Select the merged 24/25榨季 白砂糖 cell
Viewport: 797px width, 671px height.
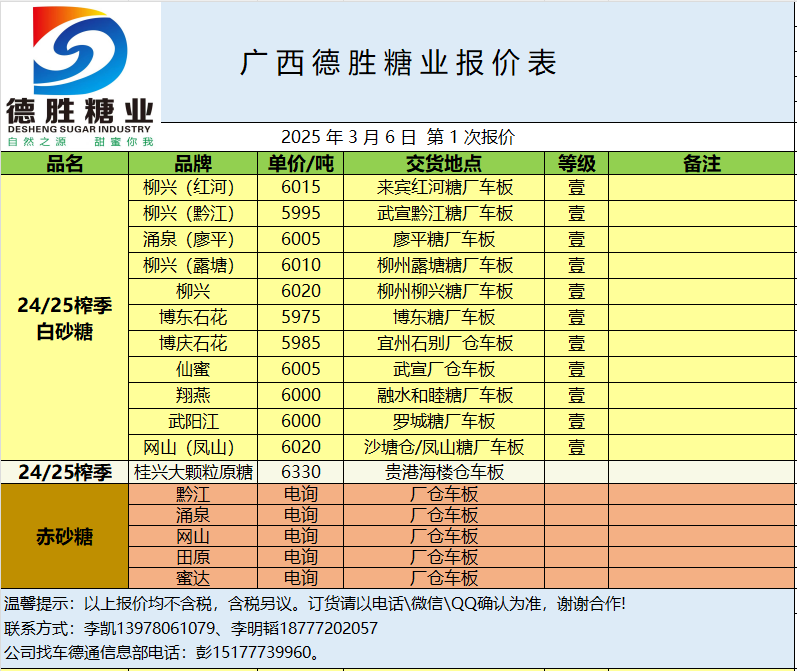tap(65, 318)
